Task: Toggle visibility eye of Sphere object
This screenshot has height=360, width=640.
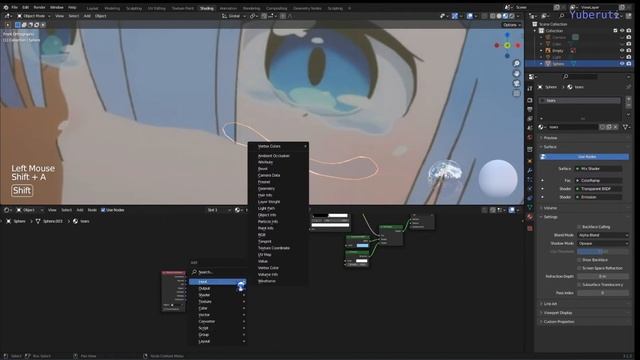Action: (x=622, y=64)
